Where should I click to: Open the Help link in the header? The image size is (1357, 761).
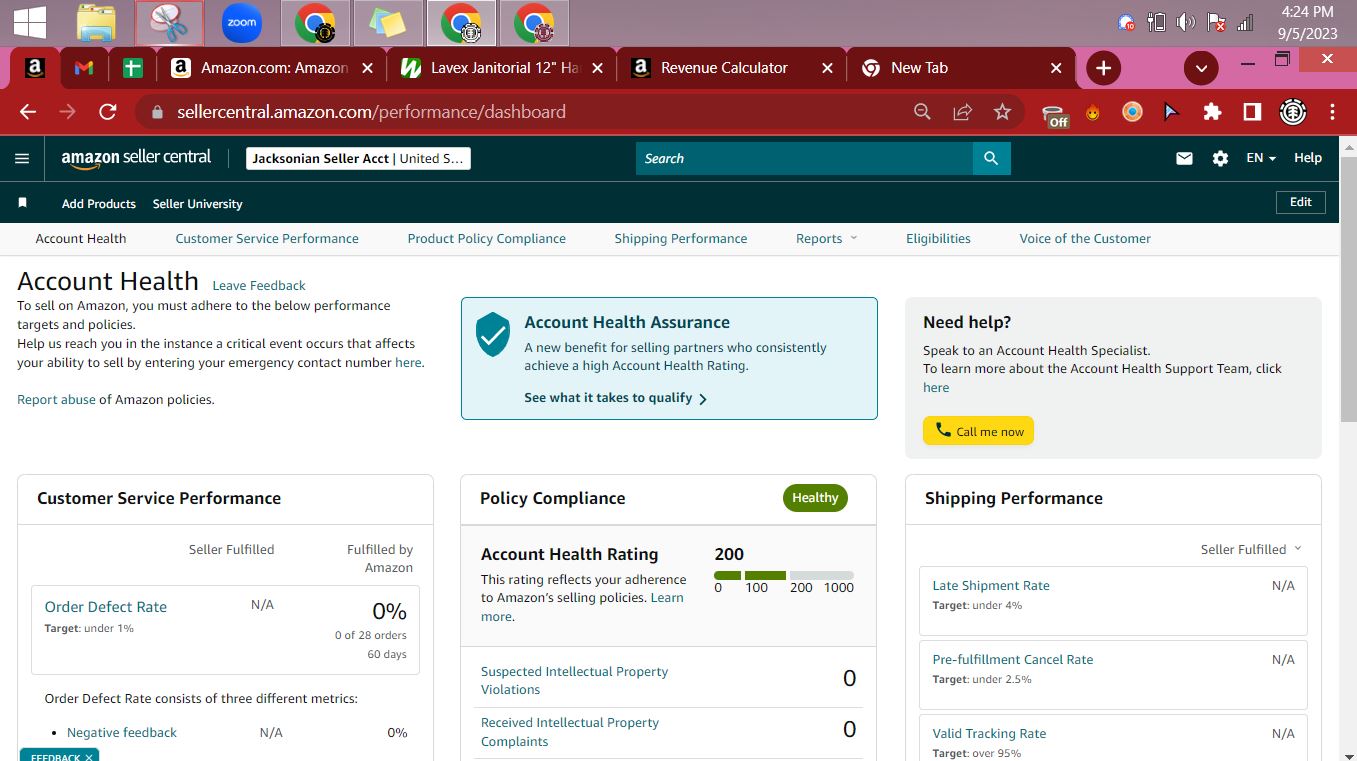[1308, 158]
